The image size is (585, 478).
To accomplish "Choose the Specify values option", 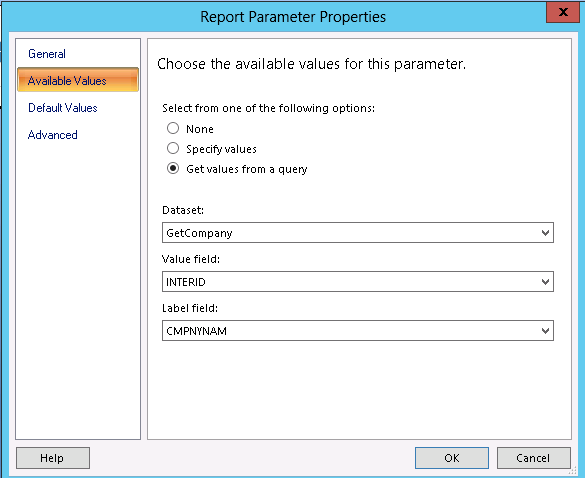I will 173,149.
